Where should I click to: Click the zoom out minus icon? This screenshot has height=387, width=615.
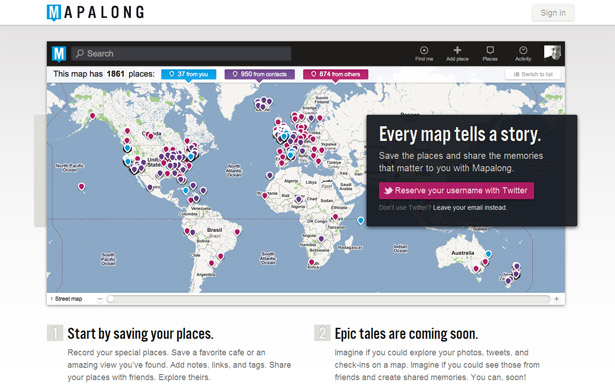coord(100,299)
